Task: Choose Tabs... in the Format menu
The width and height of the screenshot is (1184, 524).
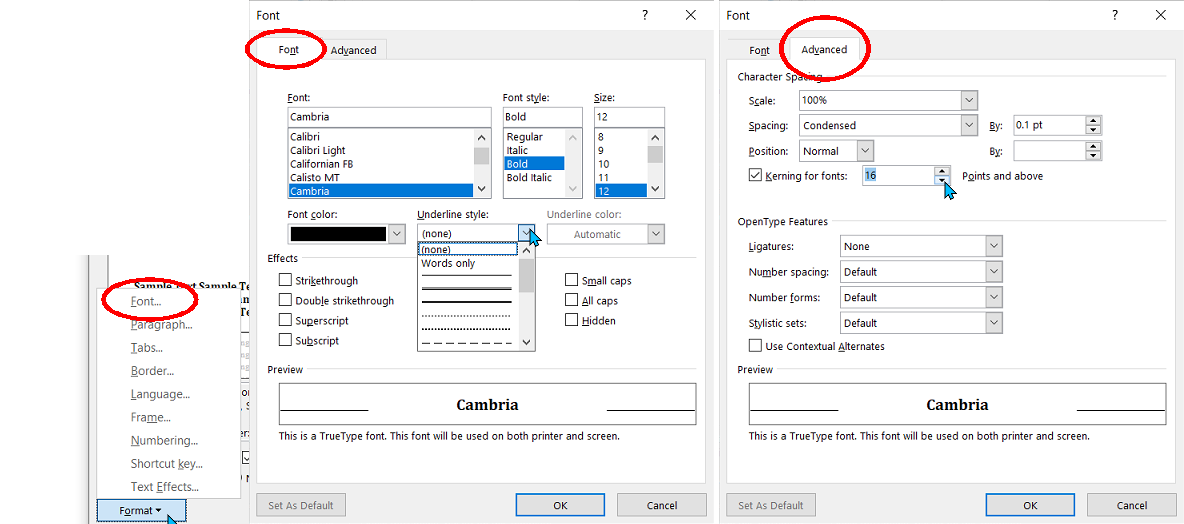Action: pyautogui.click(x=146, y=348)
